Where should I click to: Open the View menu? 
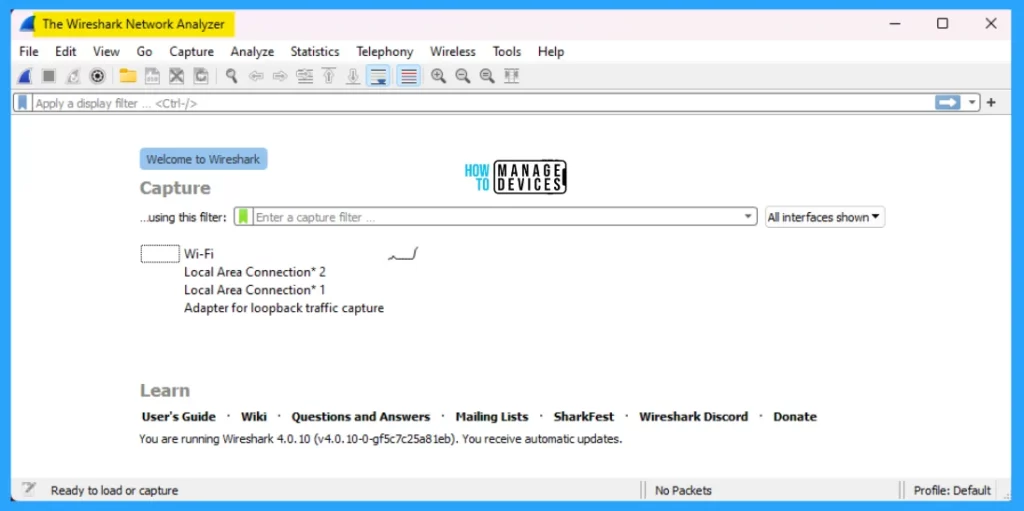point(106,52)
